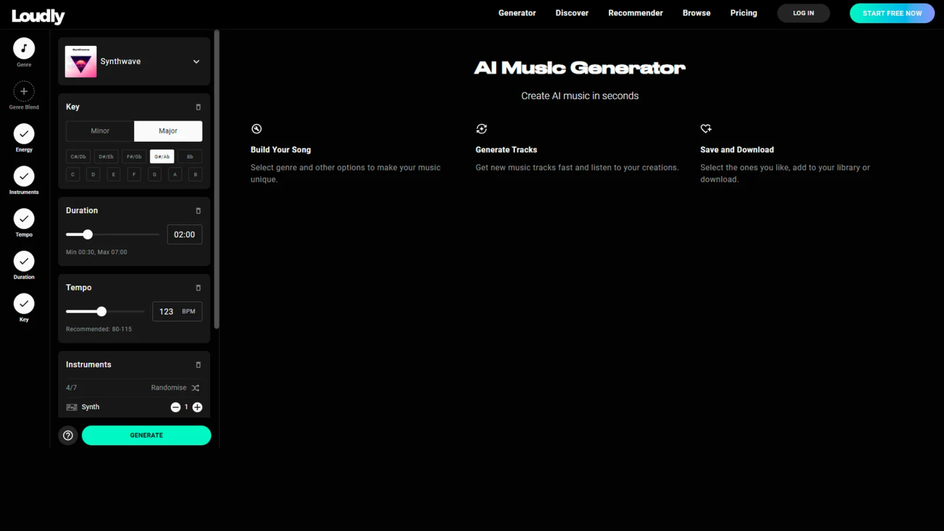The width and height of the screenshot is (944, 531).
Task: Select the G key
Action: 155,175
